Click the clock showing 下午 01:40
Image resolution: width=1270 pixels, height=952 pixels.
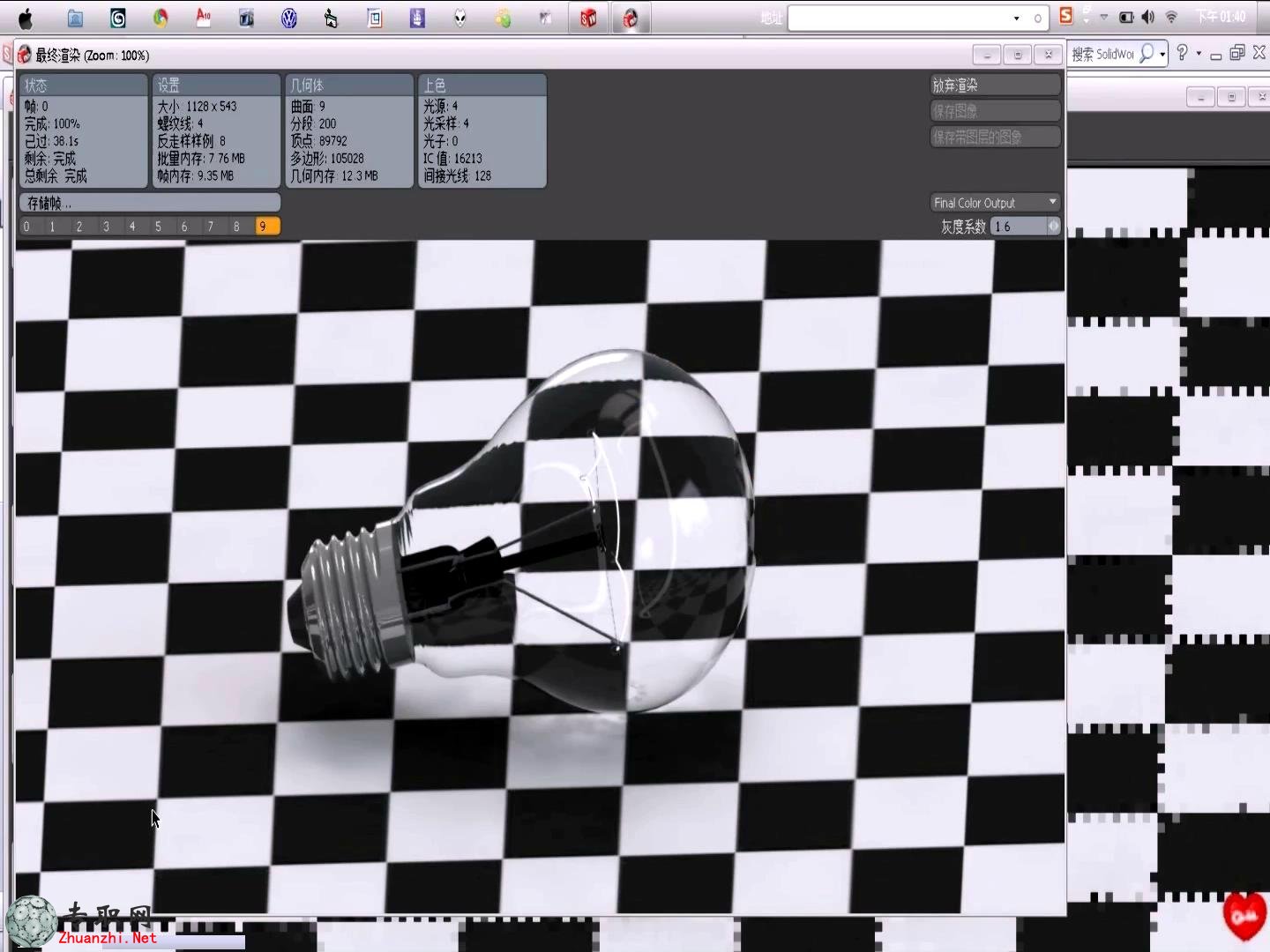(x=1221, y=18)
